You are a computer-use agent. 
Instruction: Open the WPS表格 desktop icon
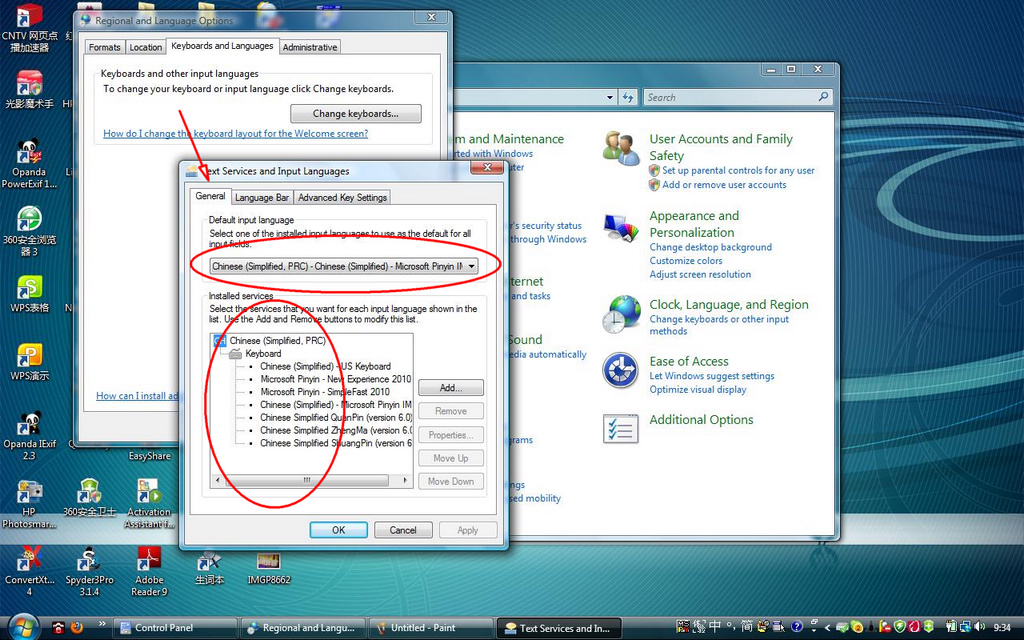coord(29,294)
